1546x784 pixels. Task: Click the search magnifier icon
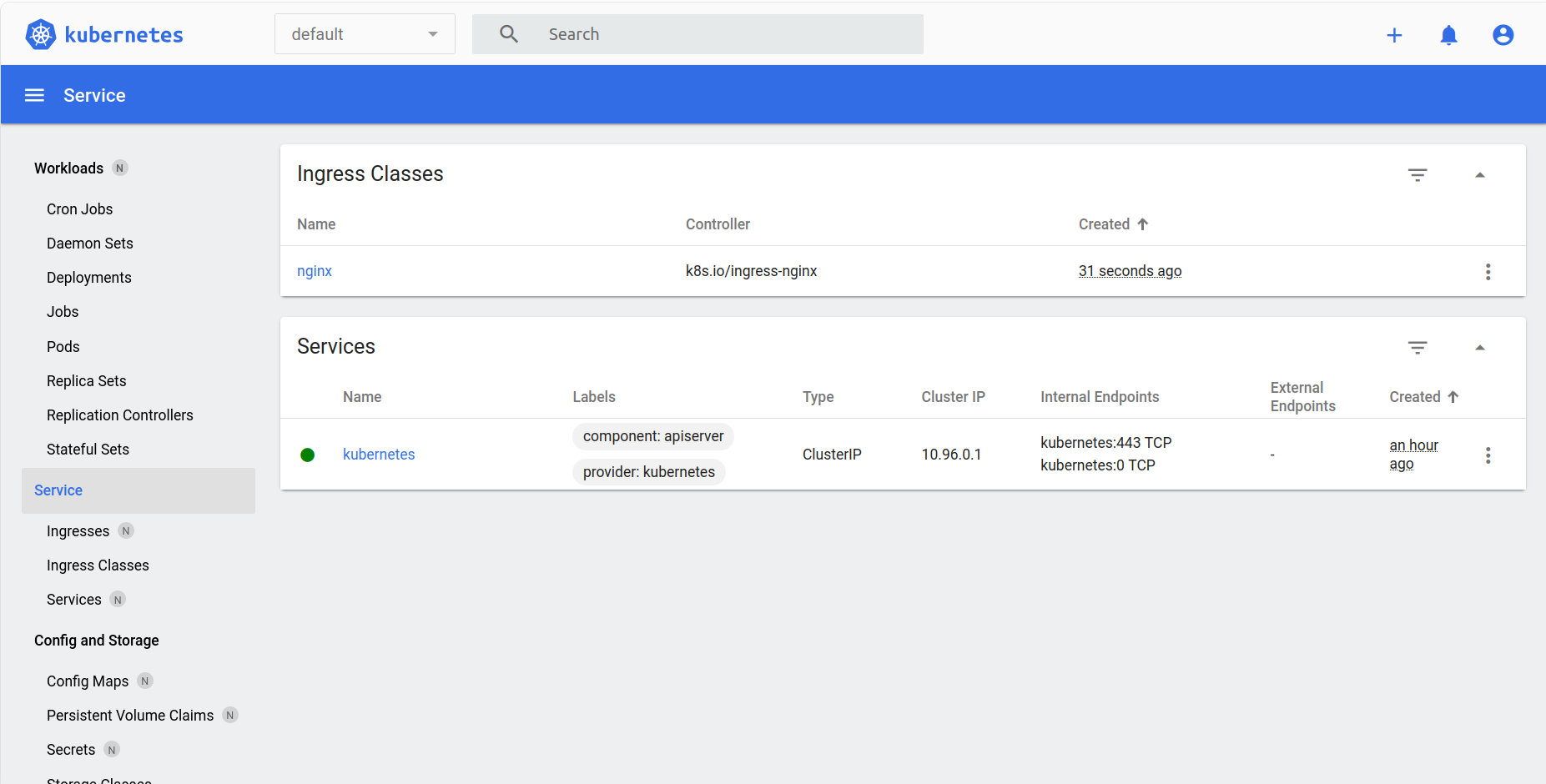point(509,34)
